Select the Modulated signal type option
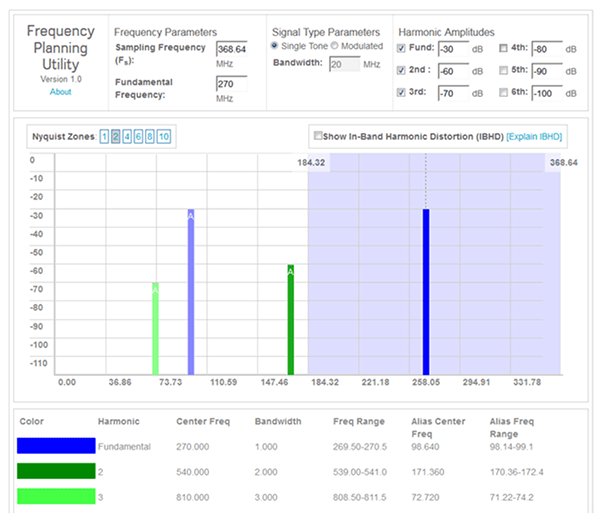Viewport: 600px width, 528px height. click(334, 46)
